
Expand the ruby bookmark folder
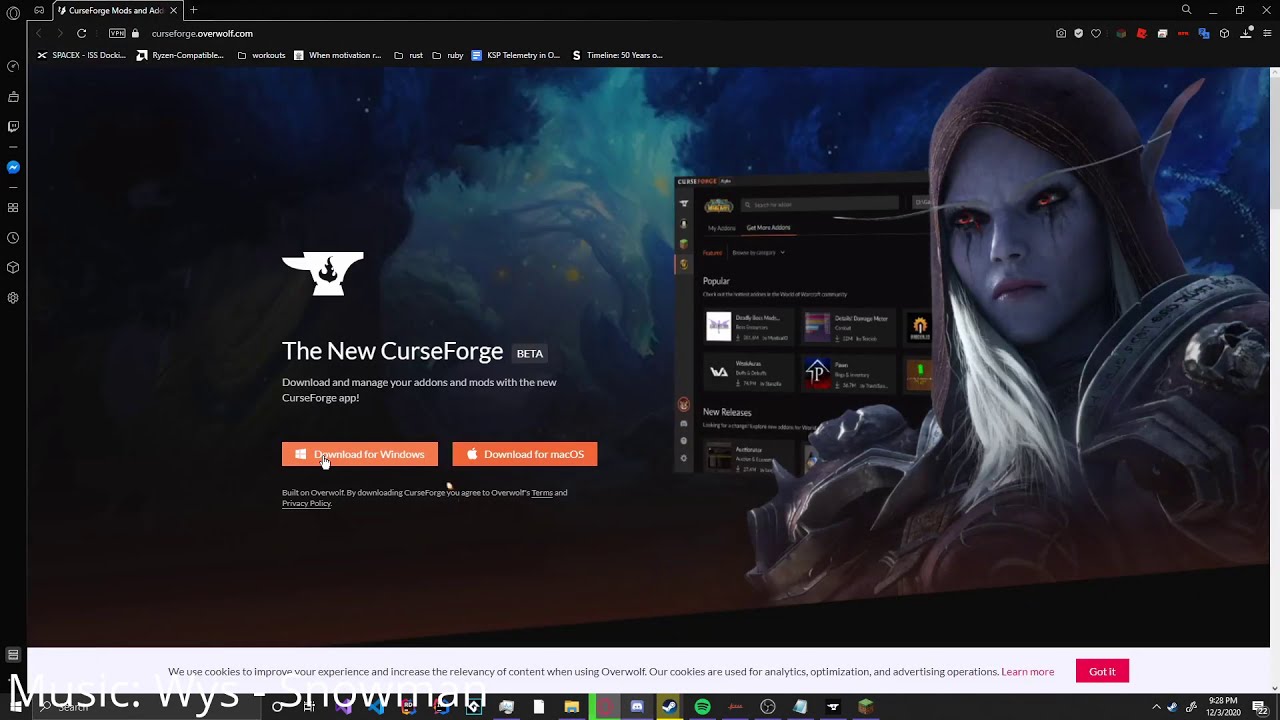(x=448, y=55)
